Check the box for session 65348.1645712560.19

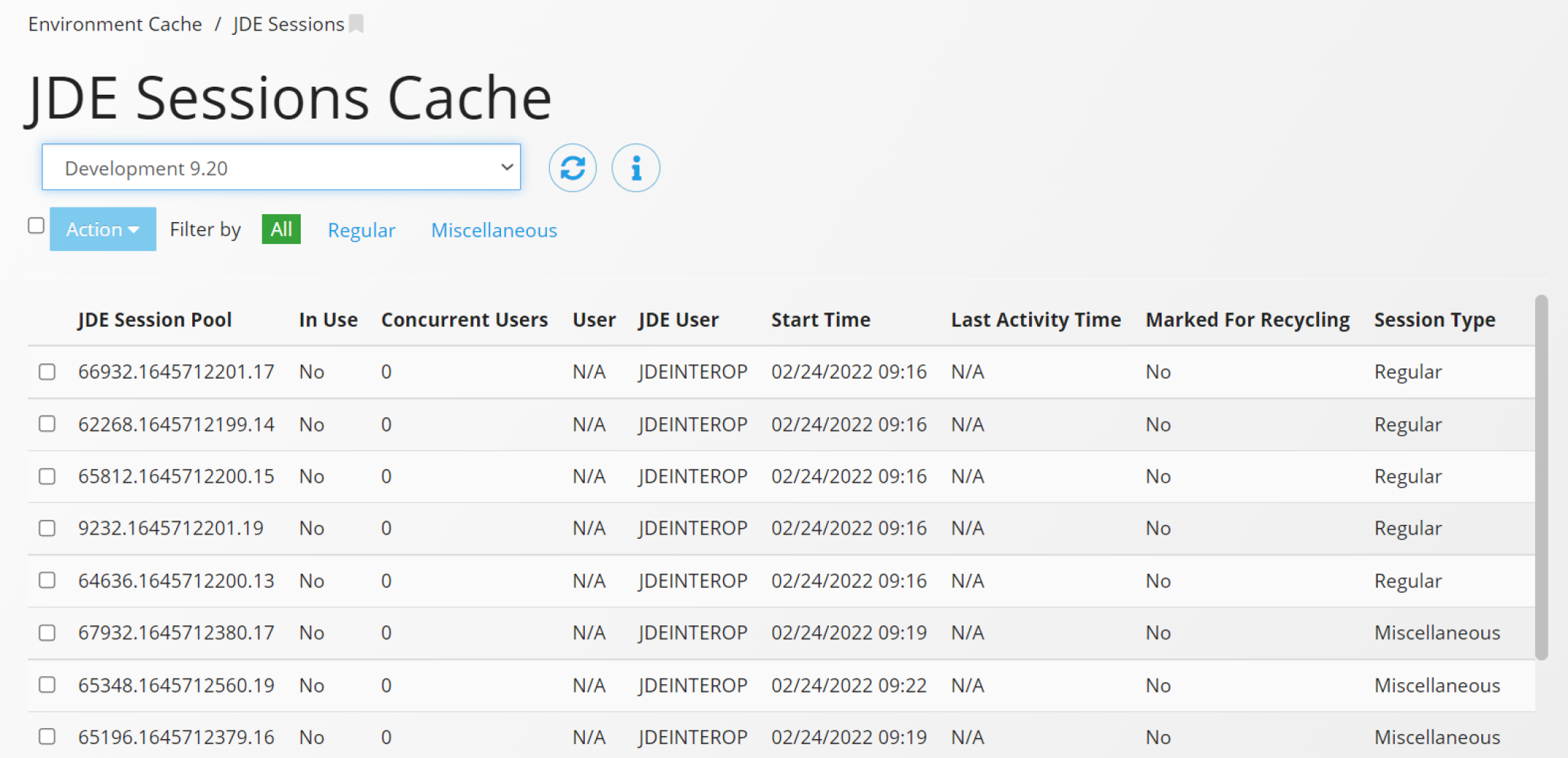47,685
